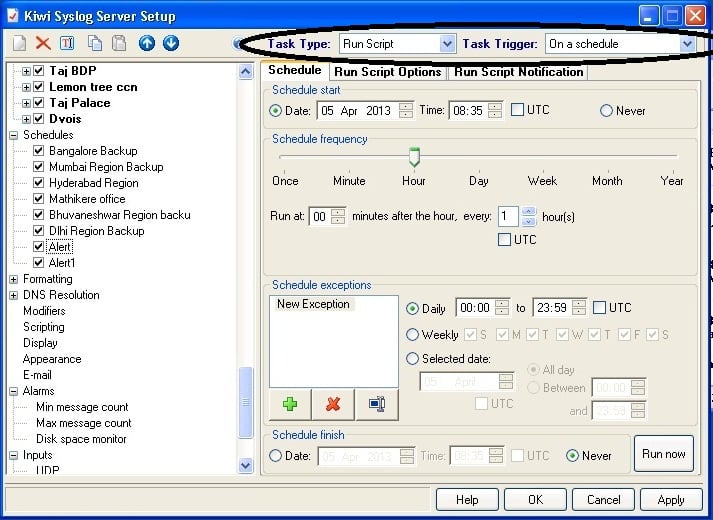Select Date option under Schedule finish
The image size is (713, 520).
pyautogui.click(x=275, y=455)
